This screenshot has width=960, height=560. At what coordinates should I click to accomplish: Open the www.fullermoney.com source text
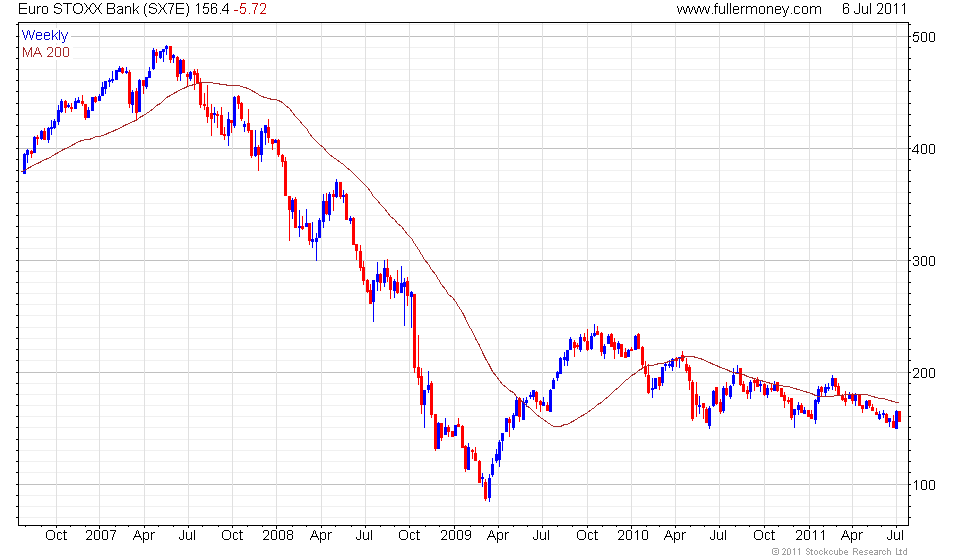[x=749, y=9]
